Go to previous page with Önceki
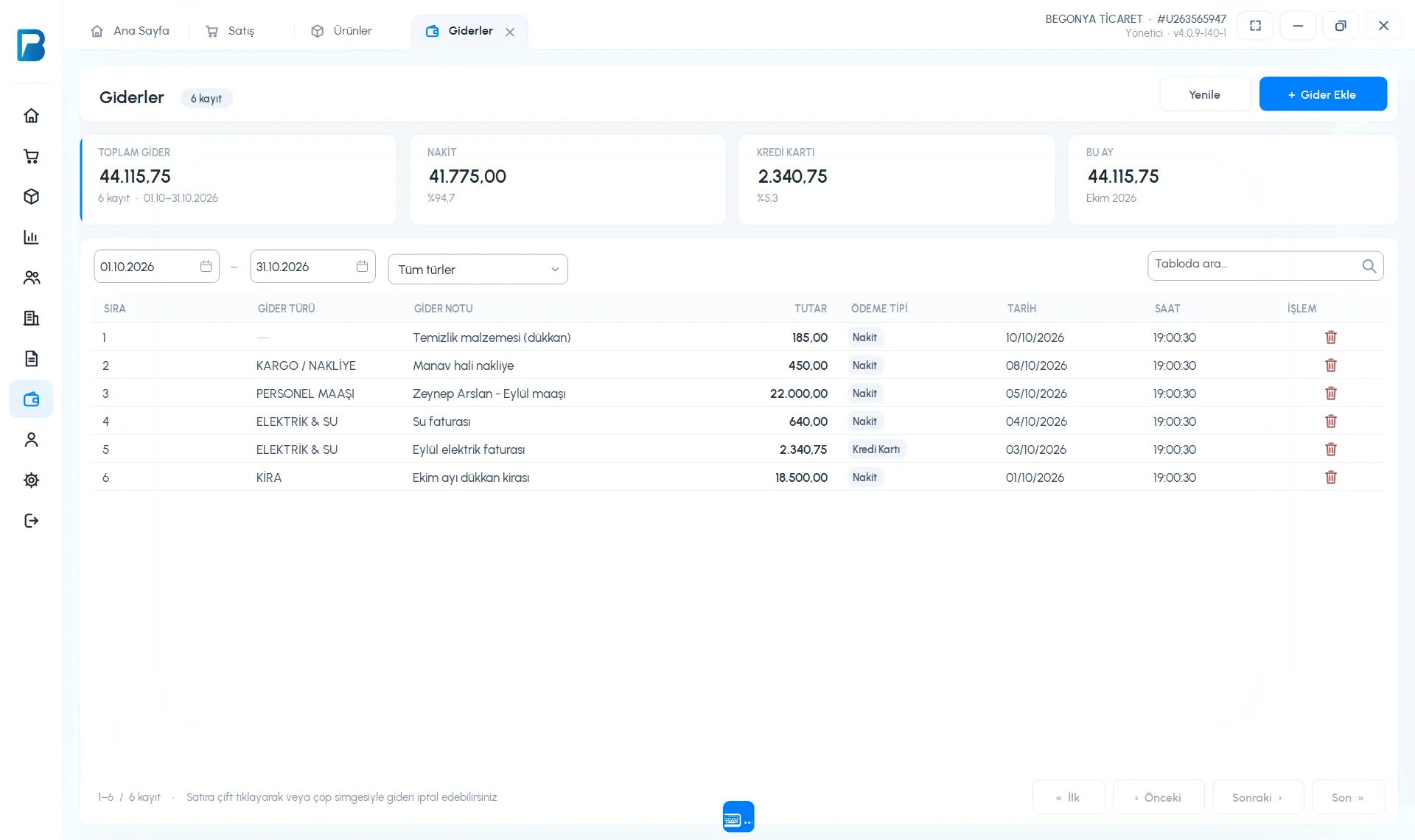 pyautogui.click(x=1159, y=797)
